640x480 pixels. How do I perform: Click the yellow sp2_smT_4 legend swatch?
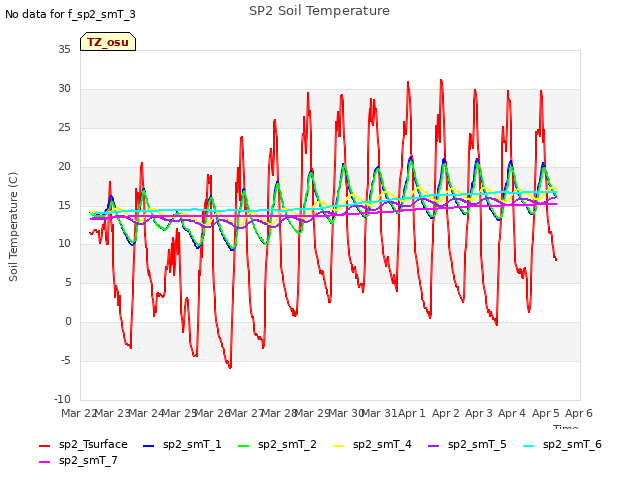click(338, 446)
